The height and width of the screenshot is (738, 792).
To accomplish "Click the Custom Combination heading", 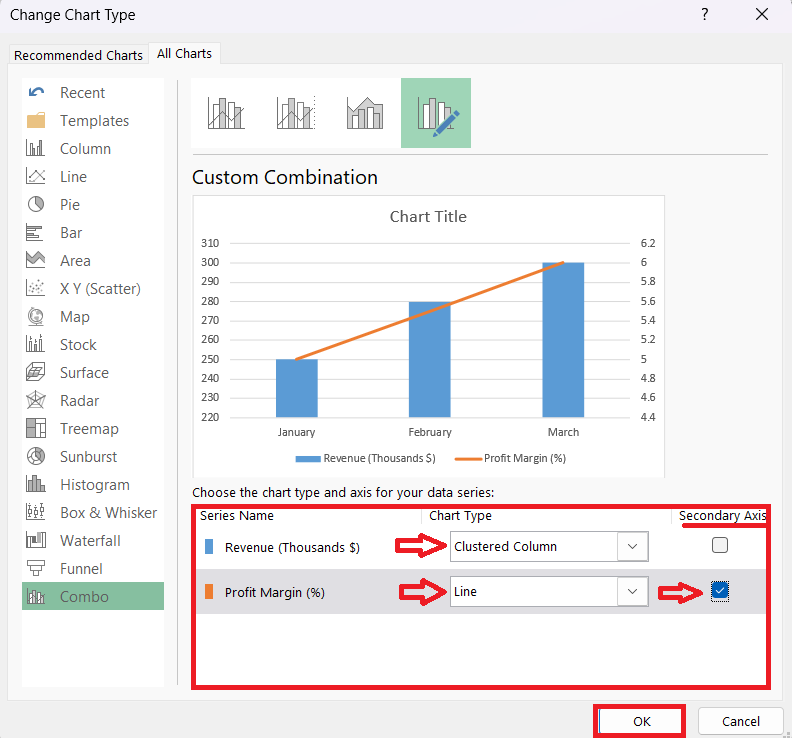I will pos(285,177).
